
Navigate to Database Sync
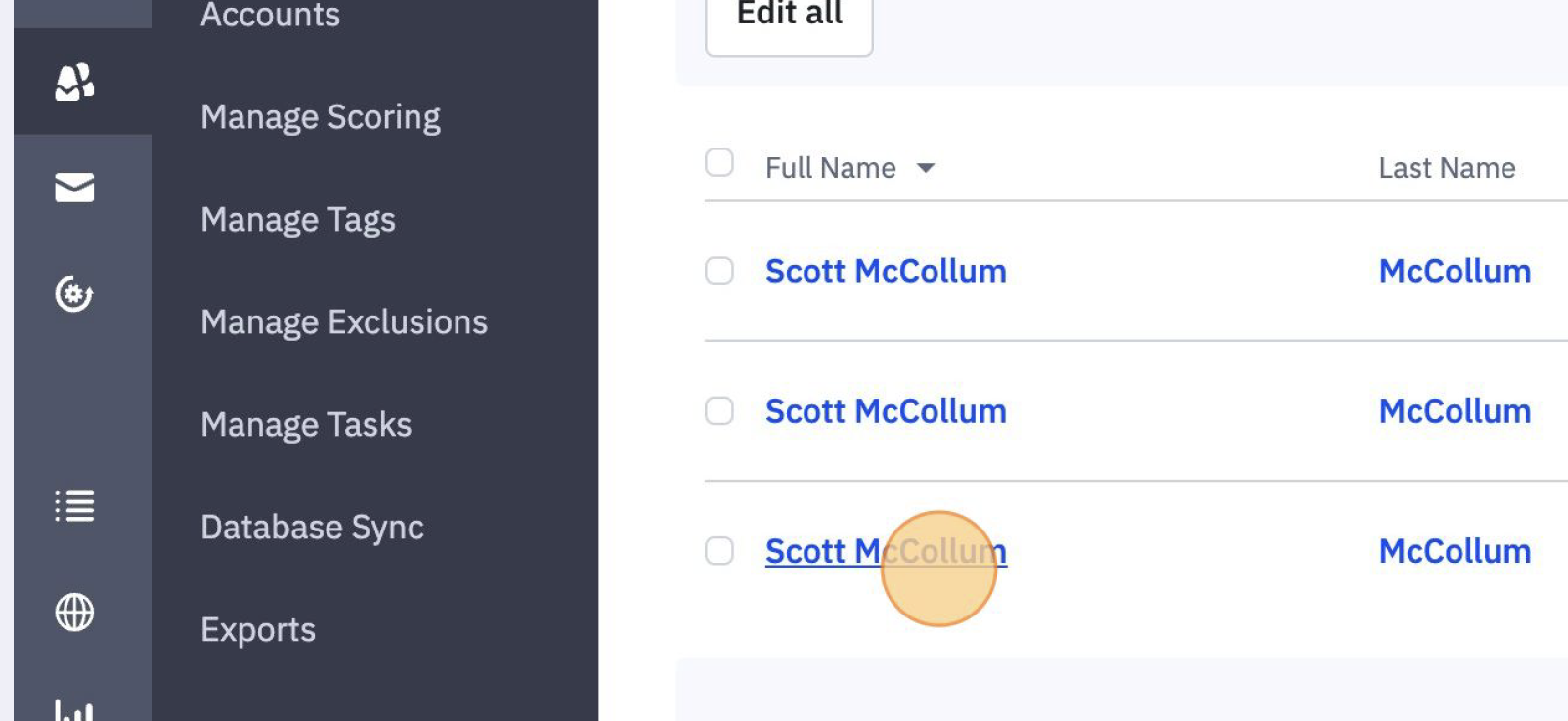point(312,528)
